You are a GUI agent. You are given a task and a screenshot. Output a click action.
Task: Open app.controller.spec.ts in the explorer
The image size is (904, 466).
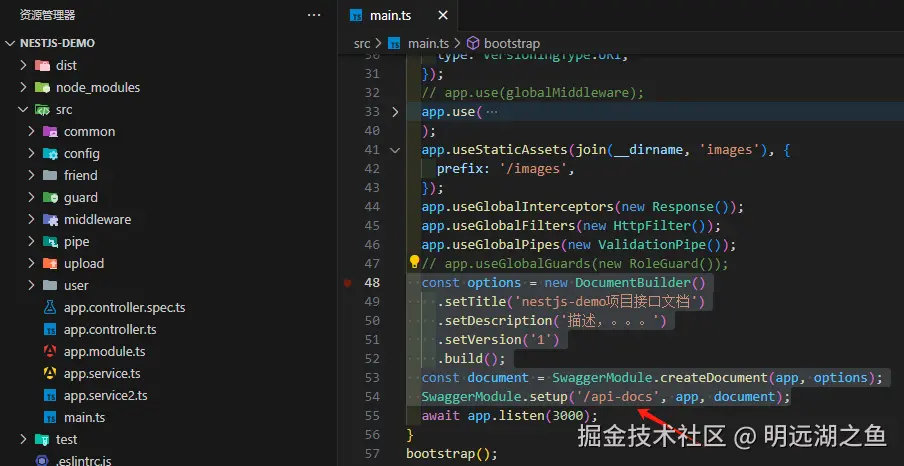click(x=125, y=307)
